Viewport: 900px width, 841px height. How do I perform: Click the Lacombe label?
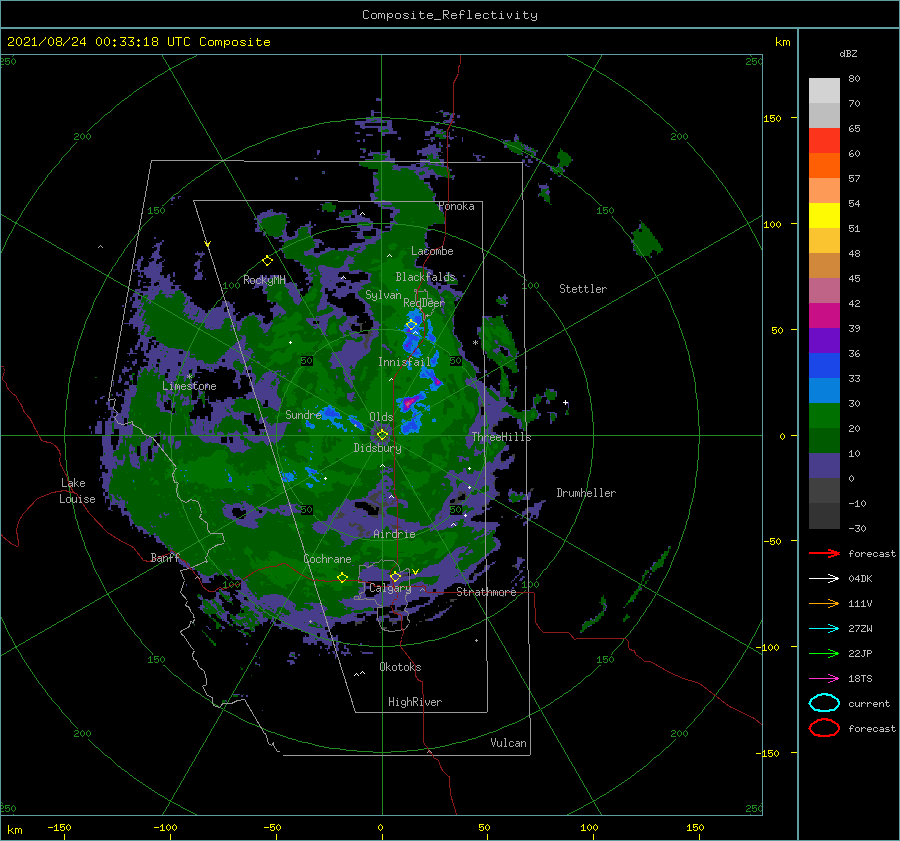click(x=432, y=251)
